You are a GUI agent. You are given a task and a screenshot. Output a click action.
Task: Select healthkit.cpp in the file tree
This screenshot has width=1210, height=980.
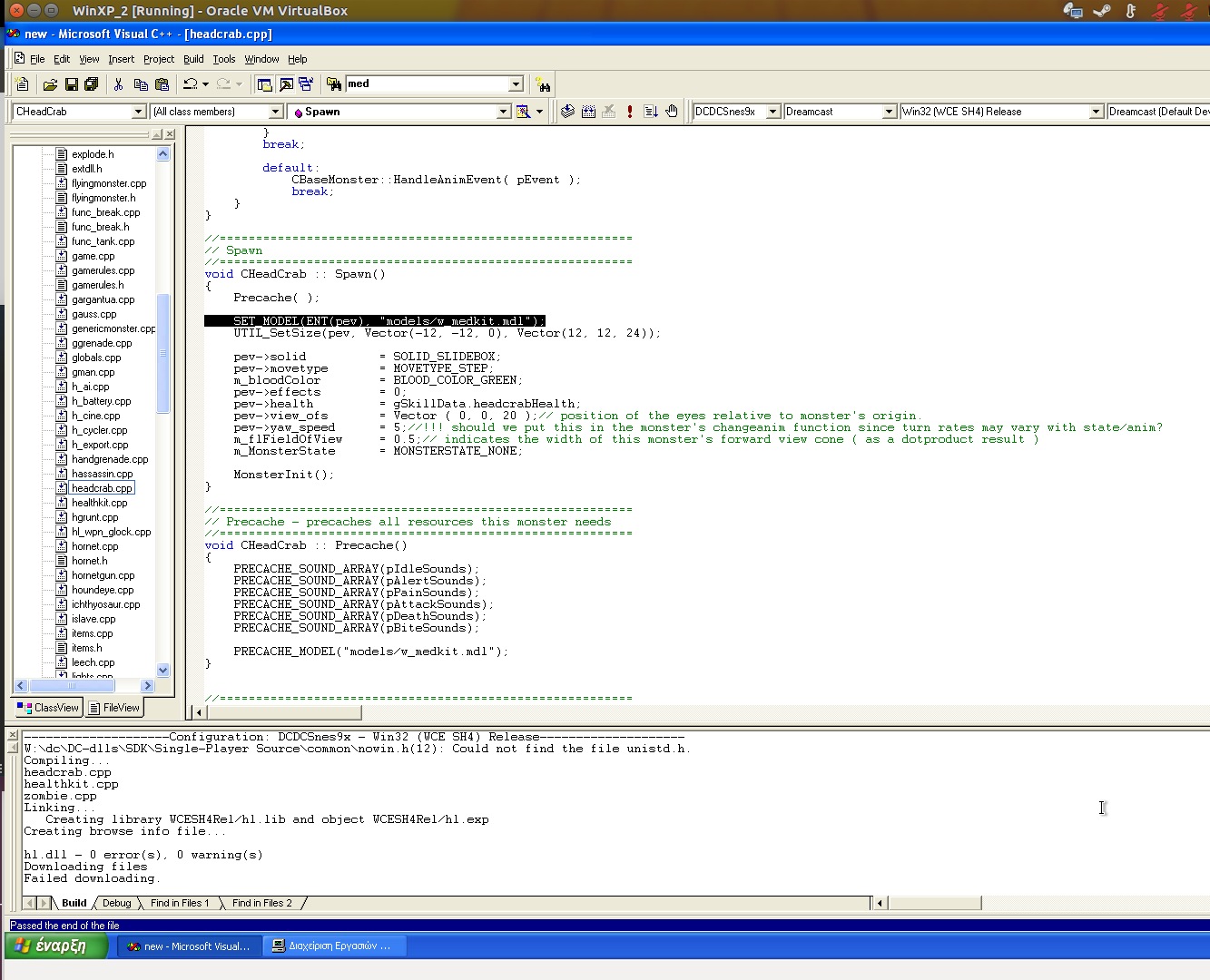click(100, 503)
